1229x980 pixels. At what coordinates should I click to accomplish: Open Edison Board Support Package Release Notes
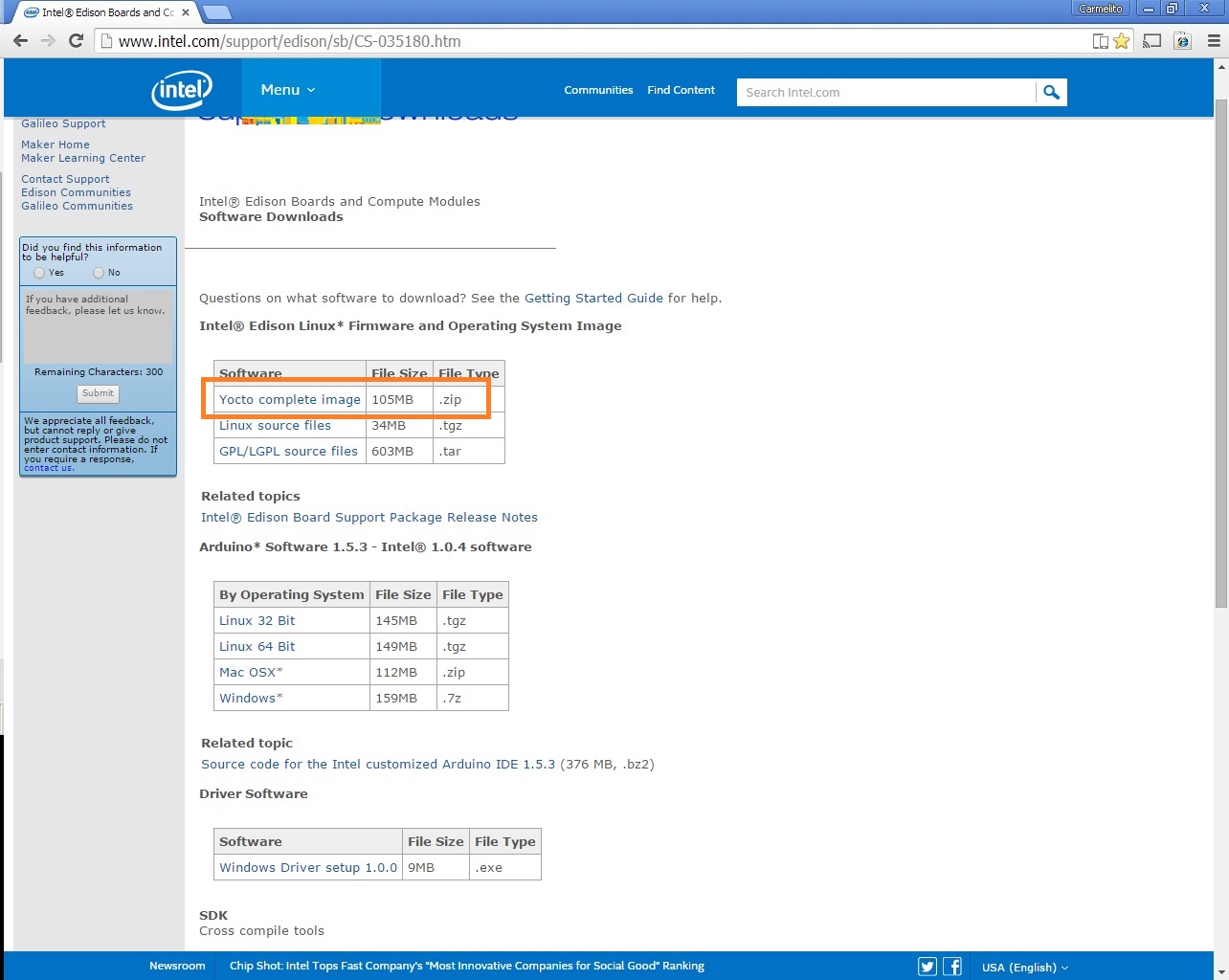click(x=369, y=517)
